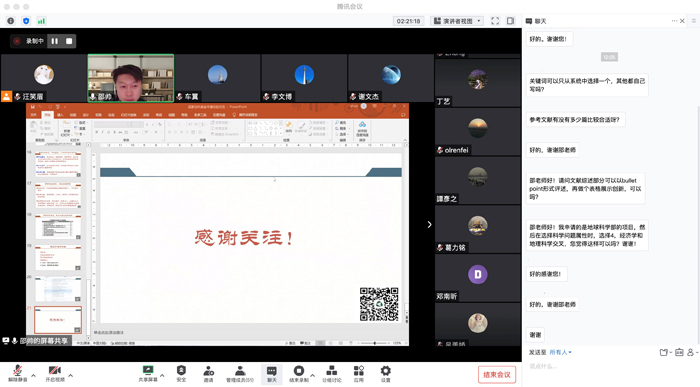Select 葛力铭 participant tile
Image resolution: width=700 pixels, height=387 pixels.
[478, 229]
